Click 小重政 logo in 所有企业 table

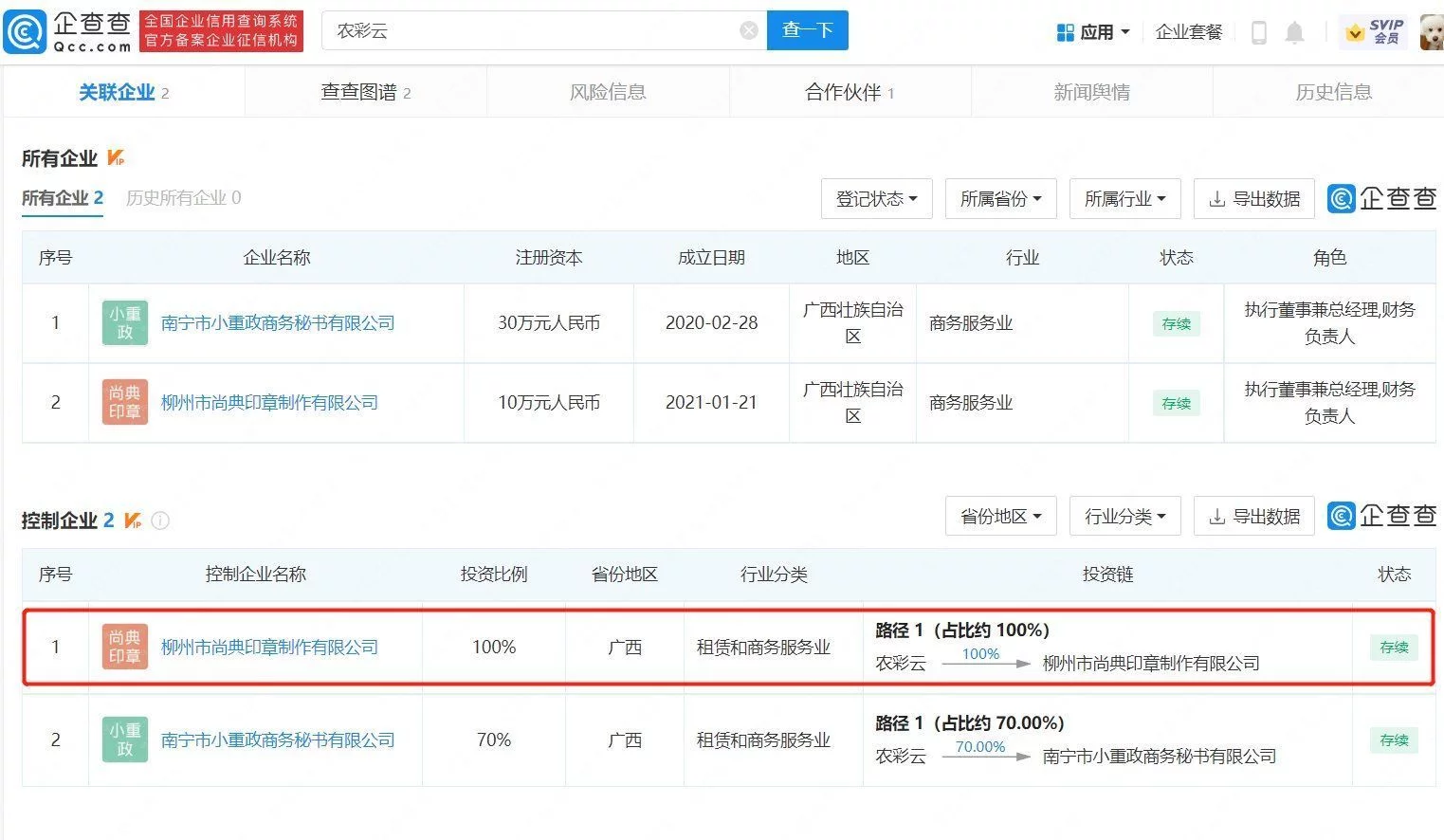(125, 323)
